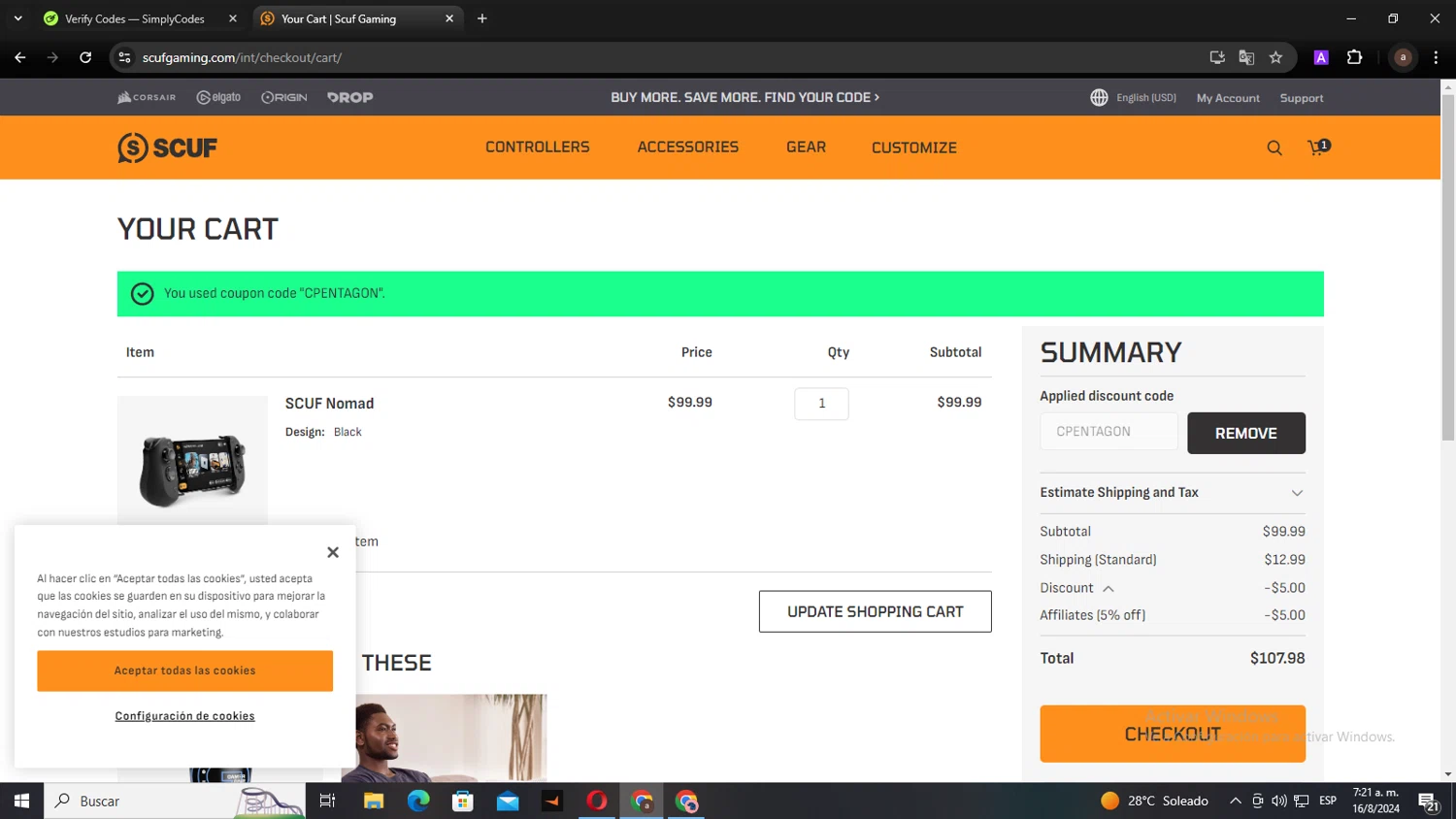Viewport: 1456px width, 819px height.
Task: Click the translate page icon
Action: (1246, 57)
